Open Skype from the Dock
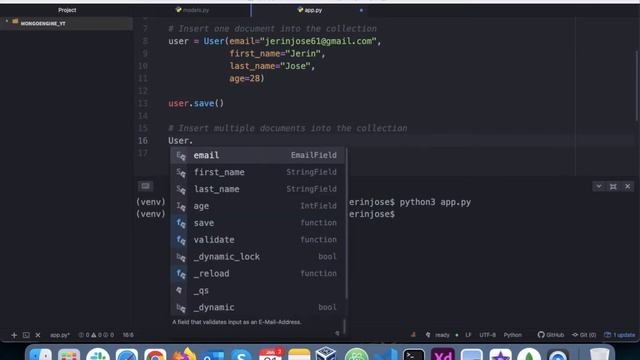 241,355
